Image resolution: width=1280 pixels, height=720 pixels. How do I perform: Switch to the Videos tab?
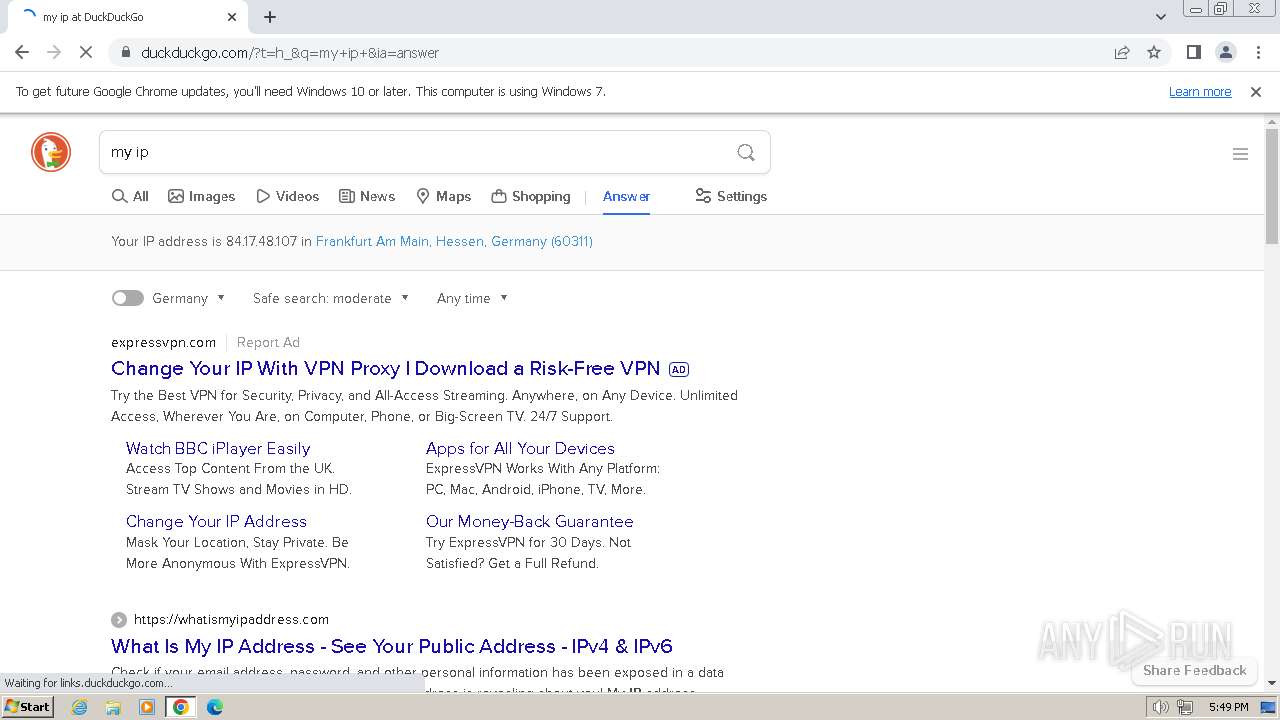coord(287,196)
